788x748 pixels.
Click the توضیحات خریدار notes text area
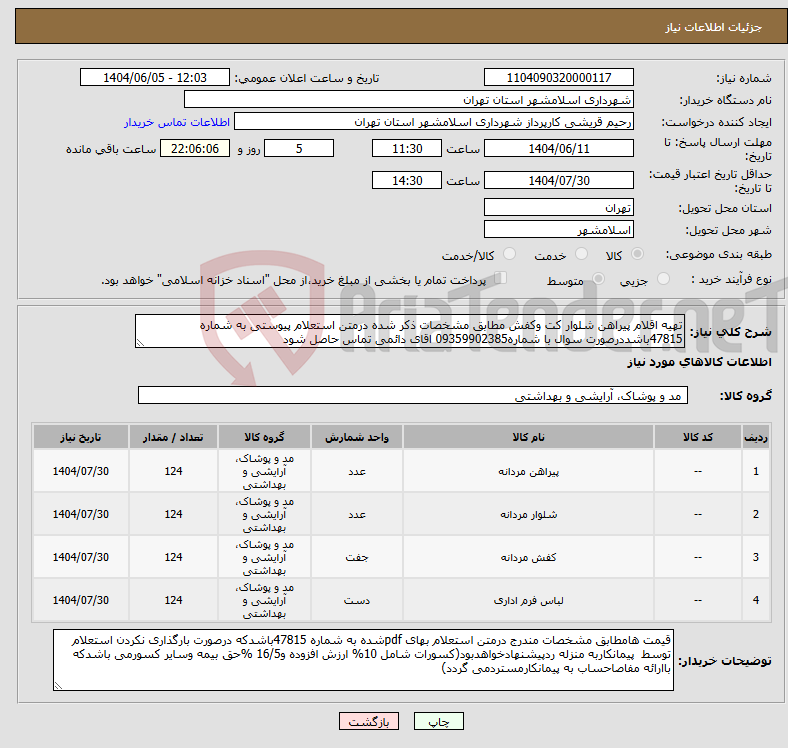tap(363, 660)
